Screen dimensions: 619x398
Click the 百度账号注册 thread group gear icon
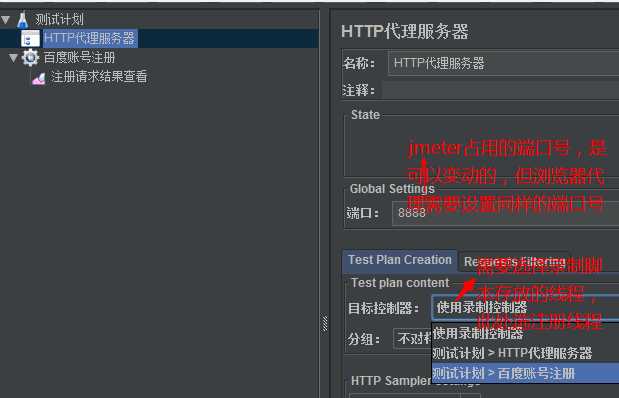coord(30,58)
